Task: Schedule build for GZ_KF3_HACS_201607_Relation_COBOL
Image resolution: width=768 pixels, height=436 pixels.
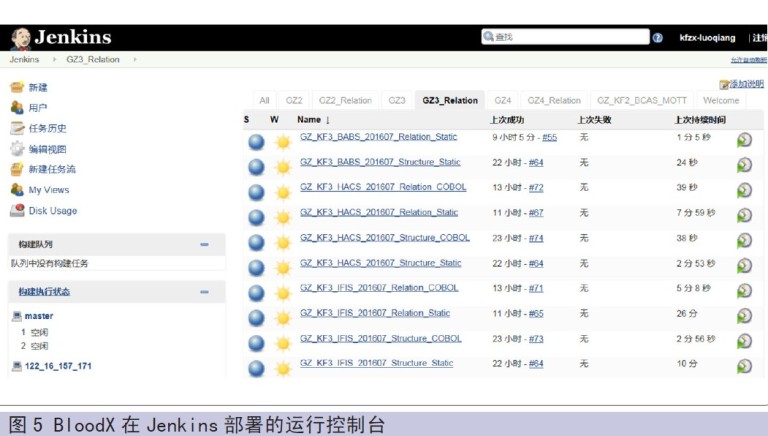Action: click(744, 190)
